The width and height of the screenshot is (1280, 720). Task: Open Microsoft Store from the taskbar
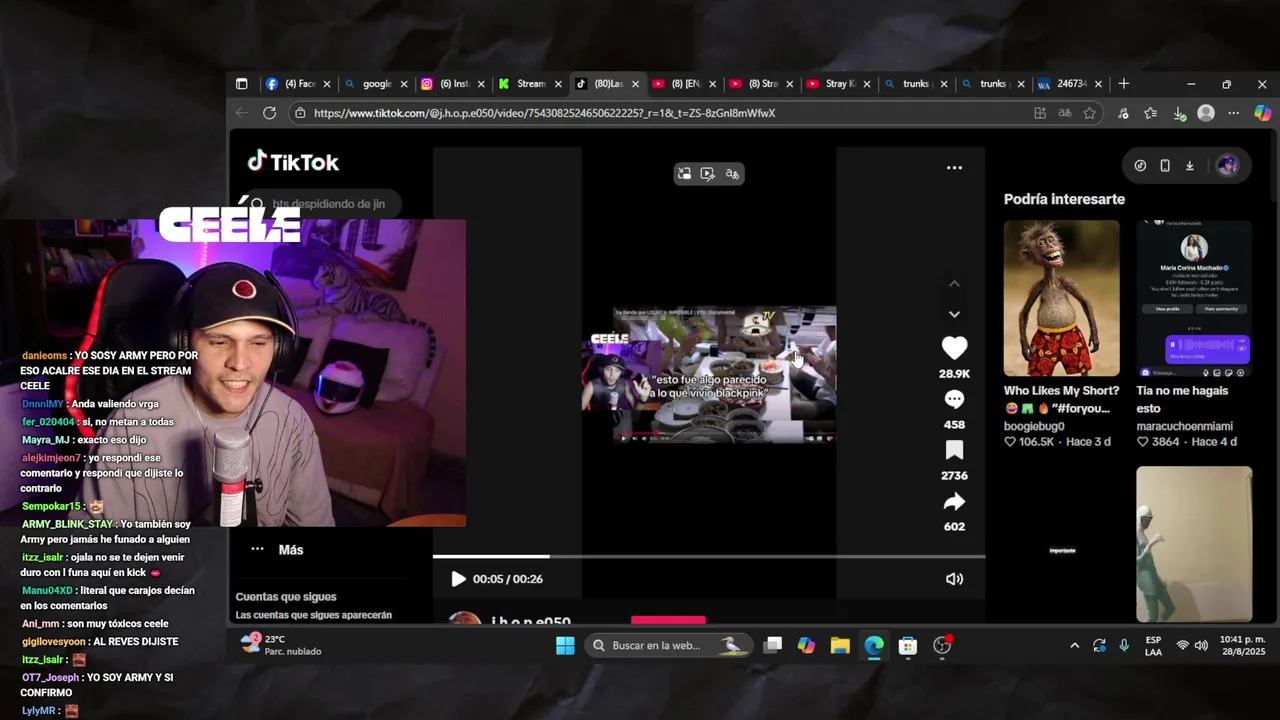point(908,645)
